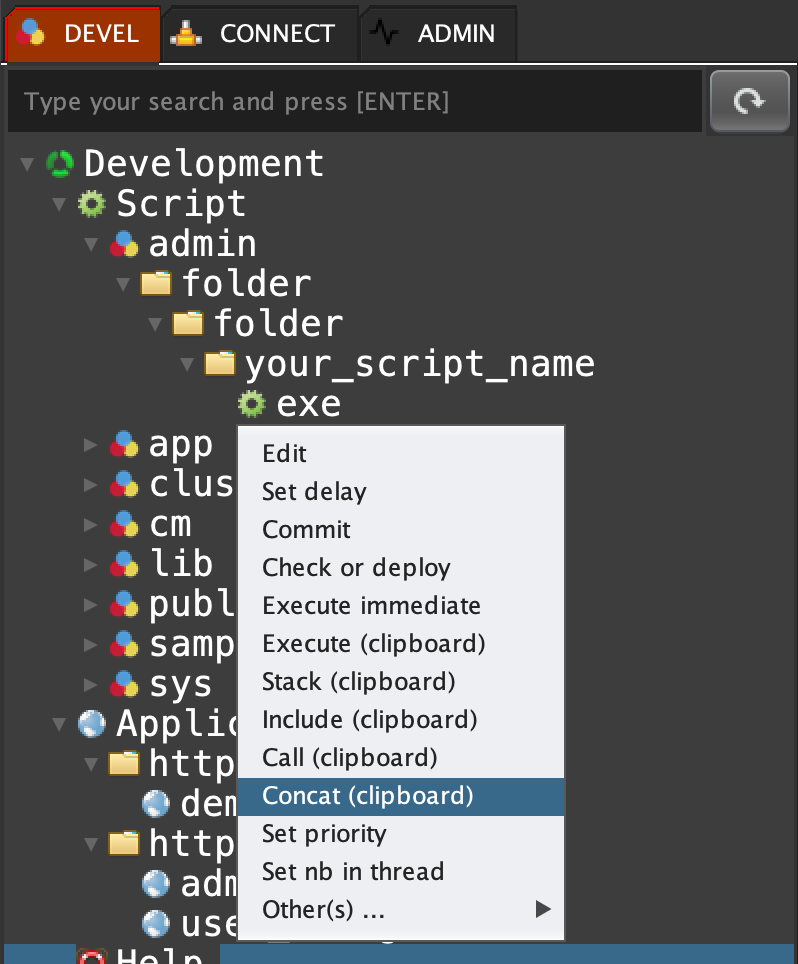Click the exe script gear icon
This screenshot has height=964, width=798.
pyautogui.click(x=252, y=404)
